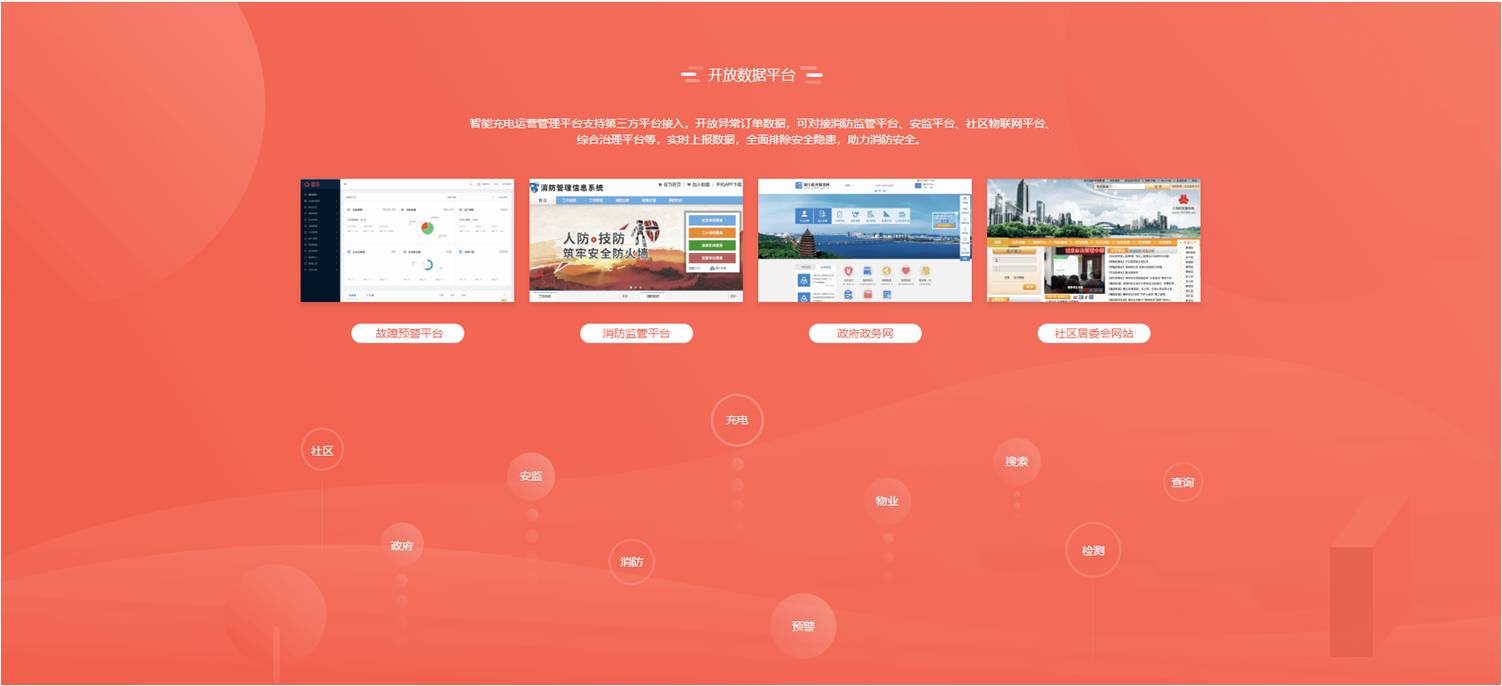Select the 社区 bubble
Screen dimensions: 1502x686
coord(322,450)
